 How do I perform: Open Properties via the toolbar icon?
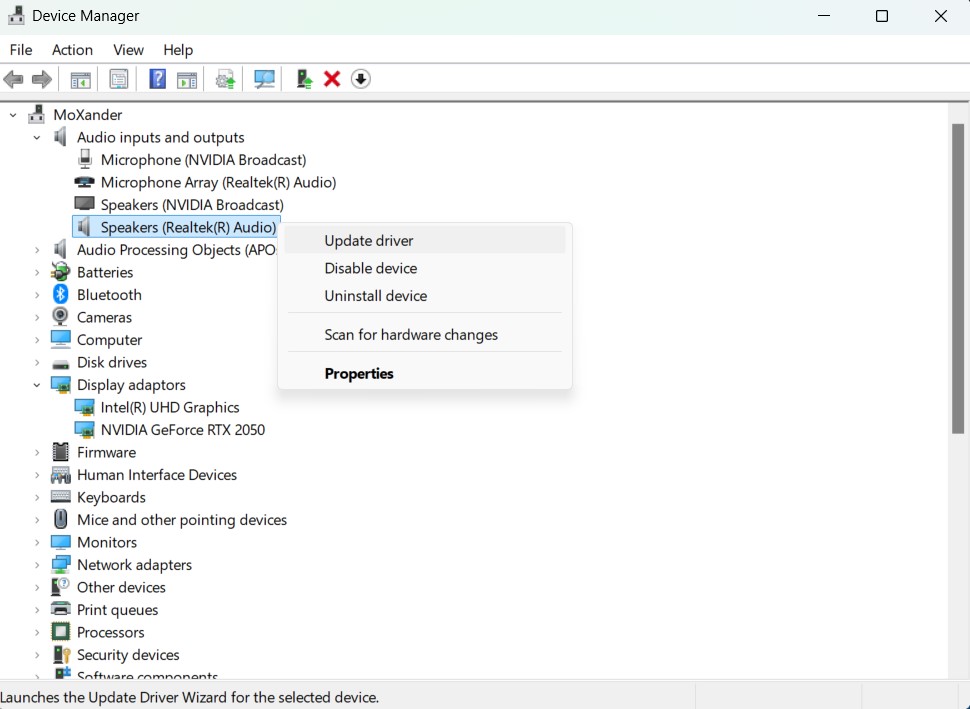click(x=119, y=79)
